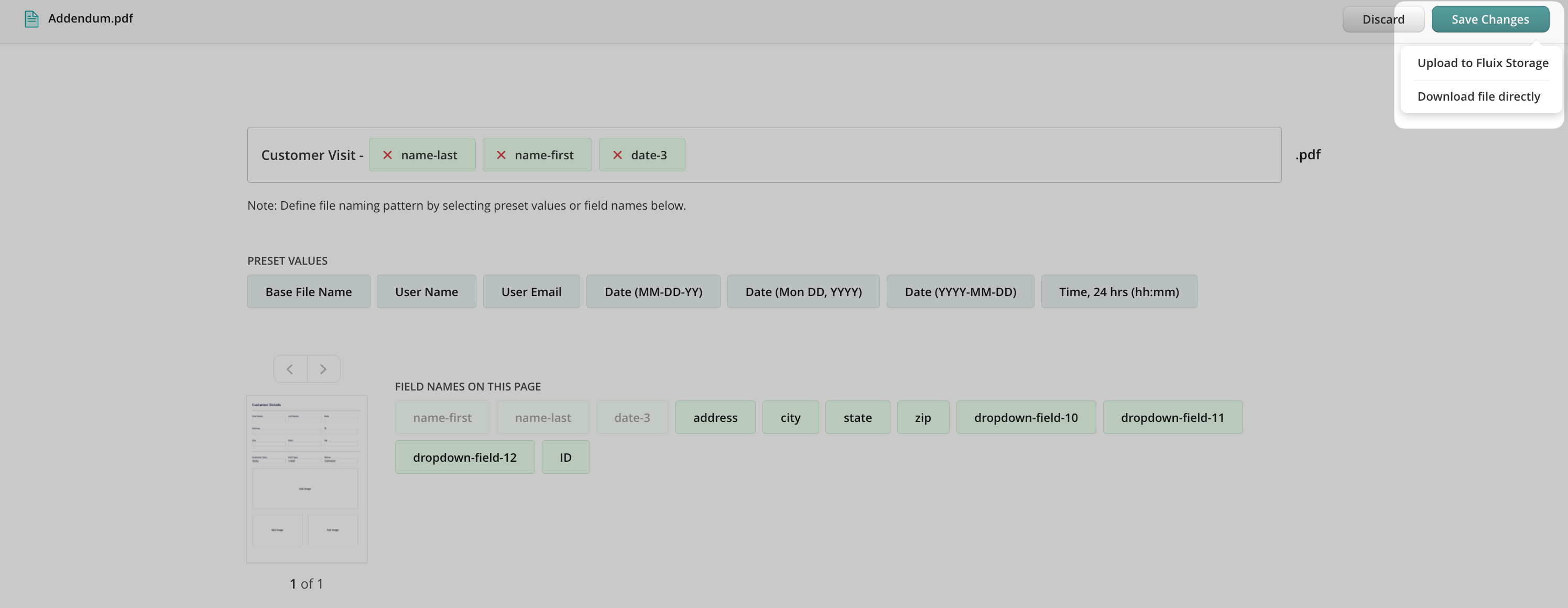
Task: Open the Save Changes dropdown button
Action: 1489,19
